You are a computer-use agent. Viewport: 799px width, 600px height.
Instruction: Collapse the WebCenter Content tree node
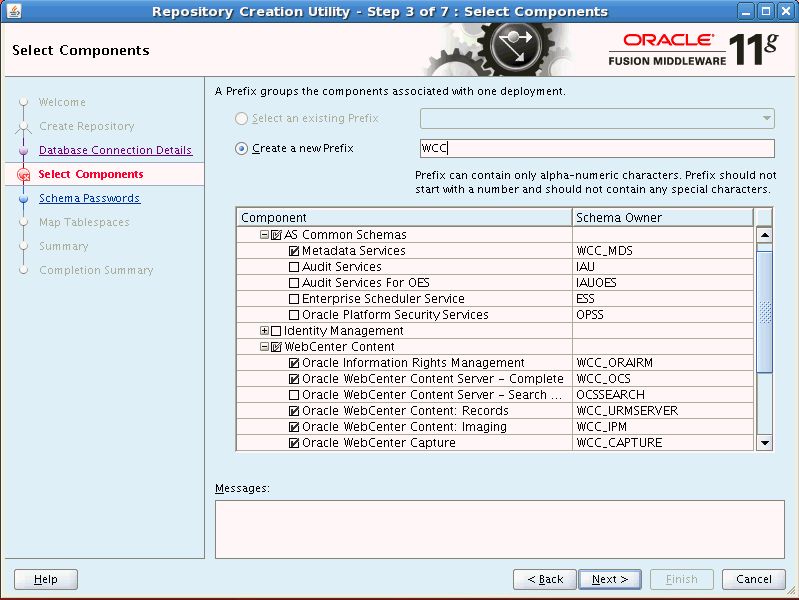[264, 347]
